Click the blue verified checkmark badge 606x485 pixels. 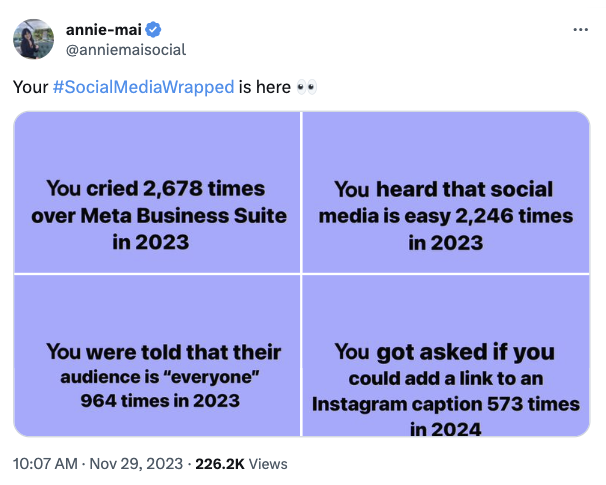pyautogui.click(x=154, y=30)
